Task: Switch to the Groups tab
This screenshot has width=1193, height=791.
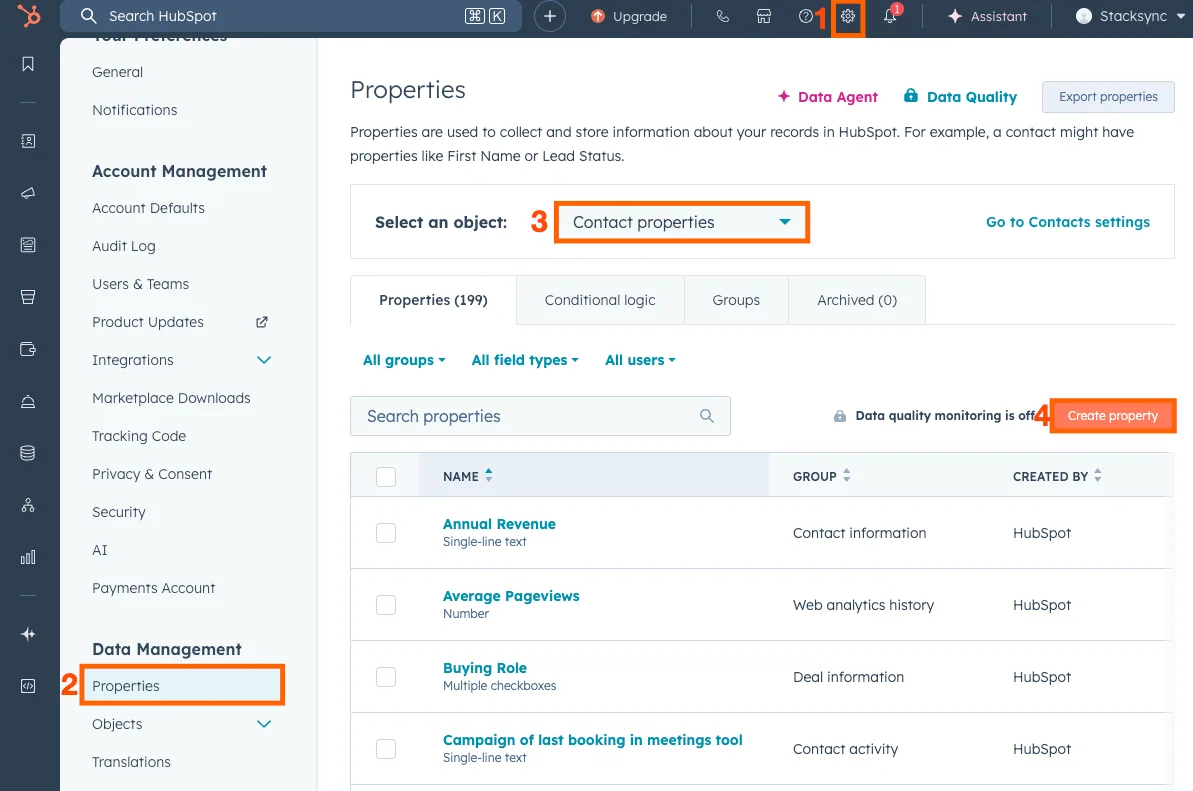Action: click(x=736, y=300)
